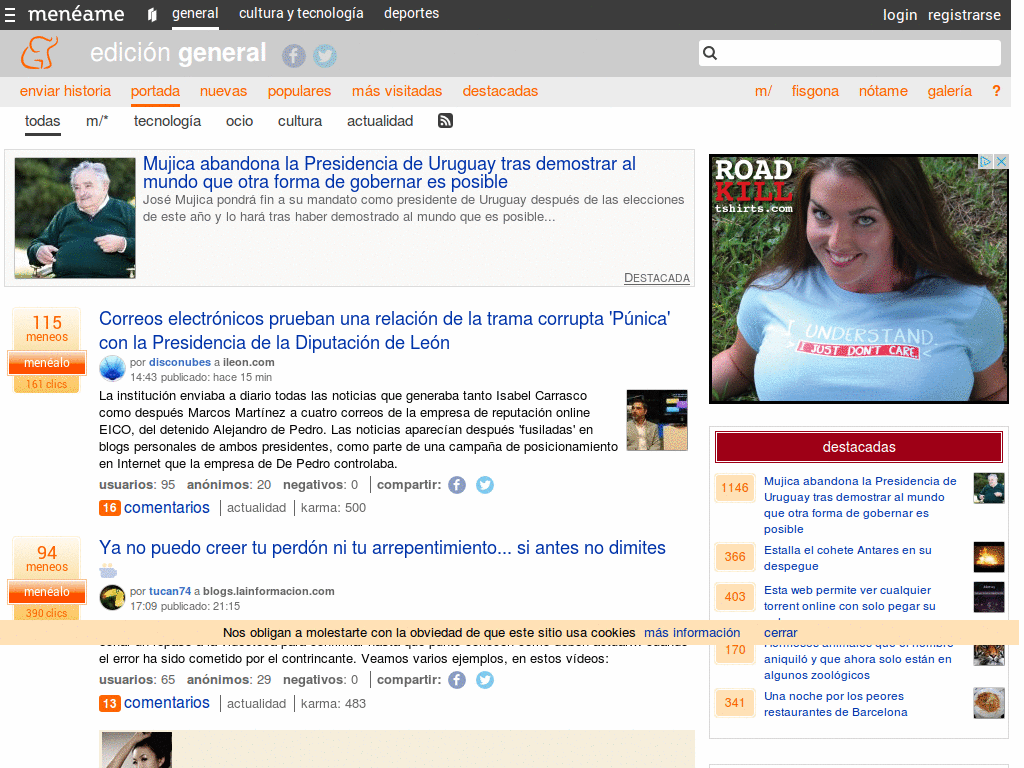Switch to the 'populares' tab
Screen dimensions: 1024x768
coord(299,91)
